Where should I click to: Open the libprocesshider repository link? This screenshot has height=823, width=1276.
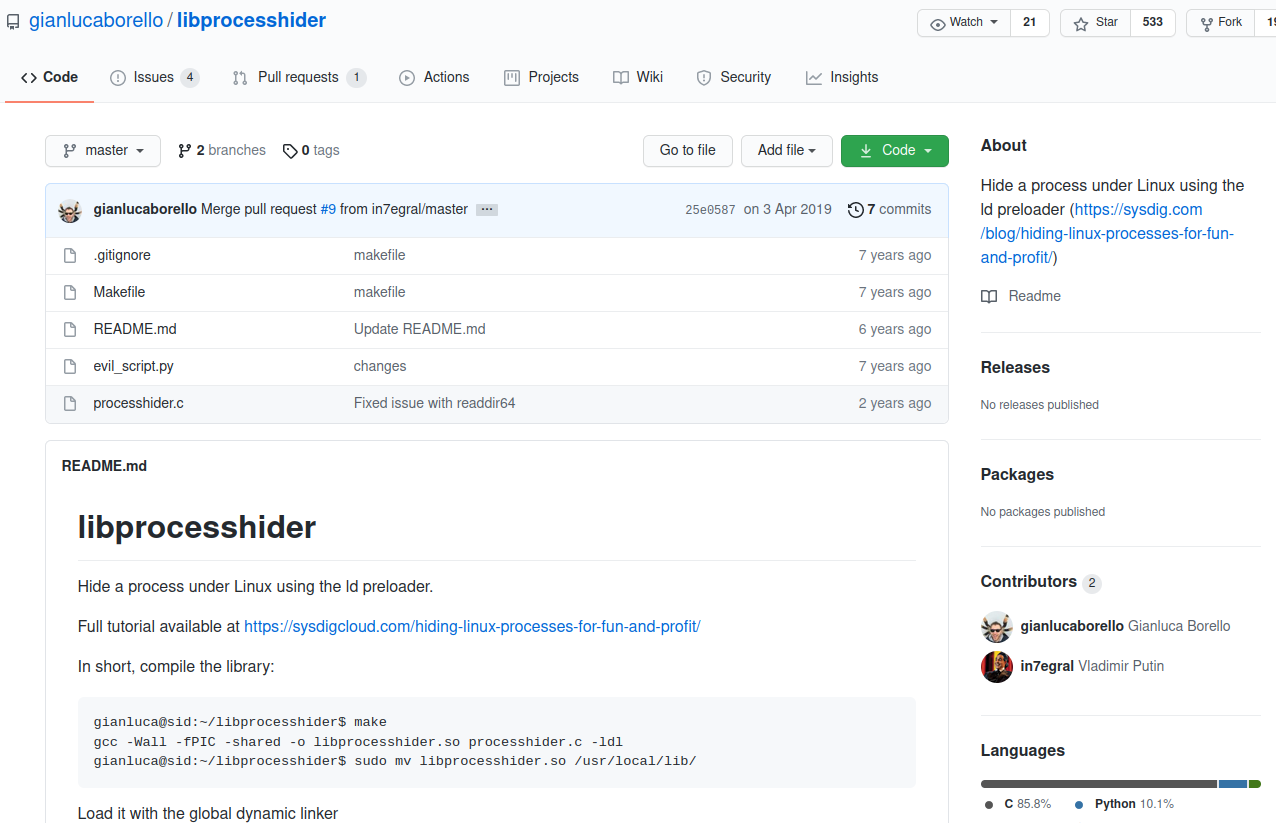[251, 20]
